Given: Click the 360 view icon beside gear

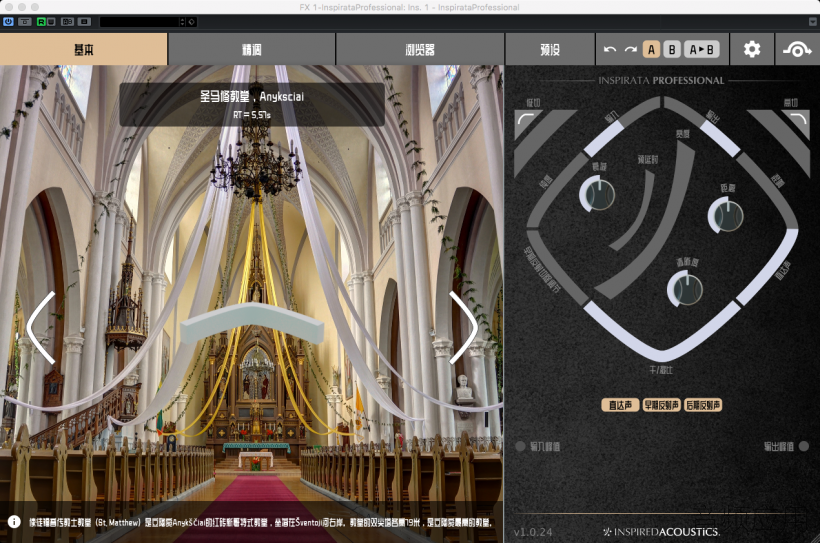Looking at the screenshot, I should tap(797, 49).
